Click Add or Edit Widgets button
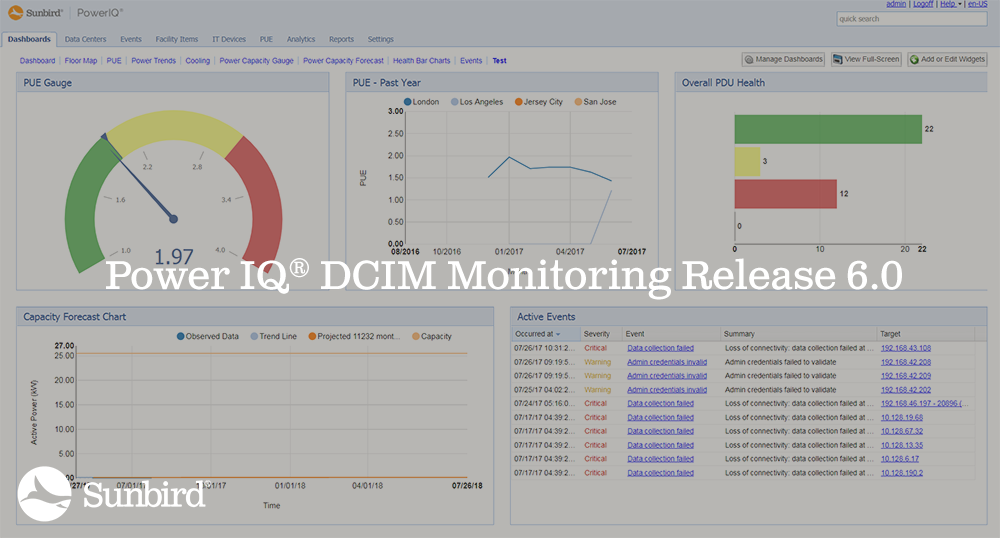Screen dimensions: 1000x538 (x=948, y=59)
